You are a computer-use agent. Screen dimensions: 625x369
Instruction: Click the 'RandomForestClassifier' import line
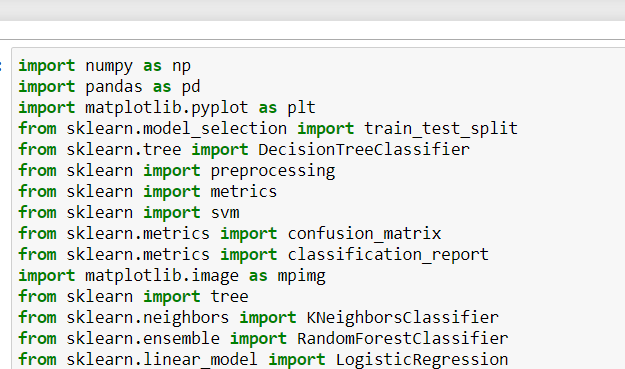pos(263,339)
